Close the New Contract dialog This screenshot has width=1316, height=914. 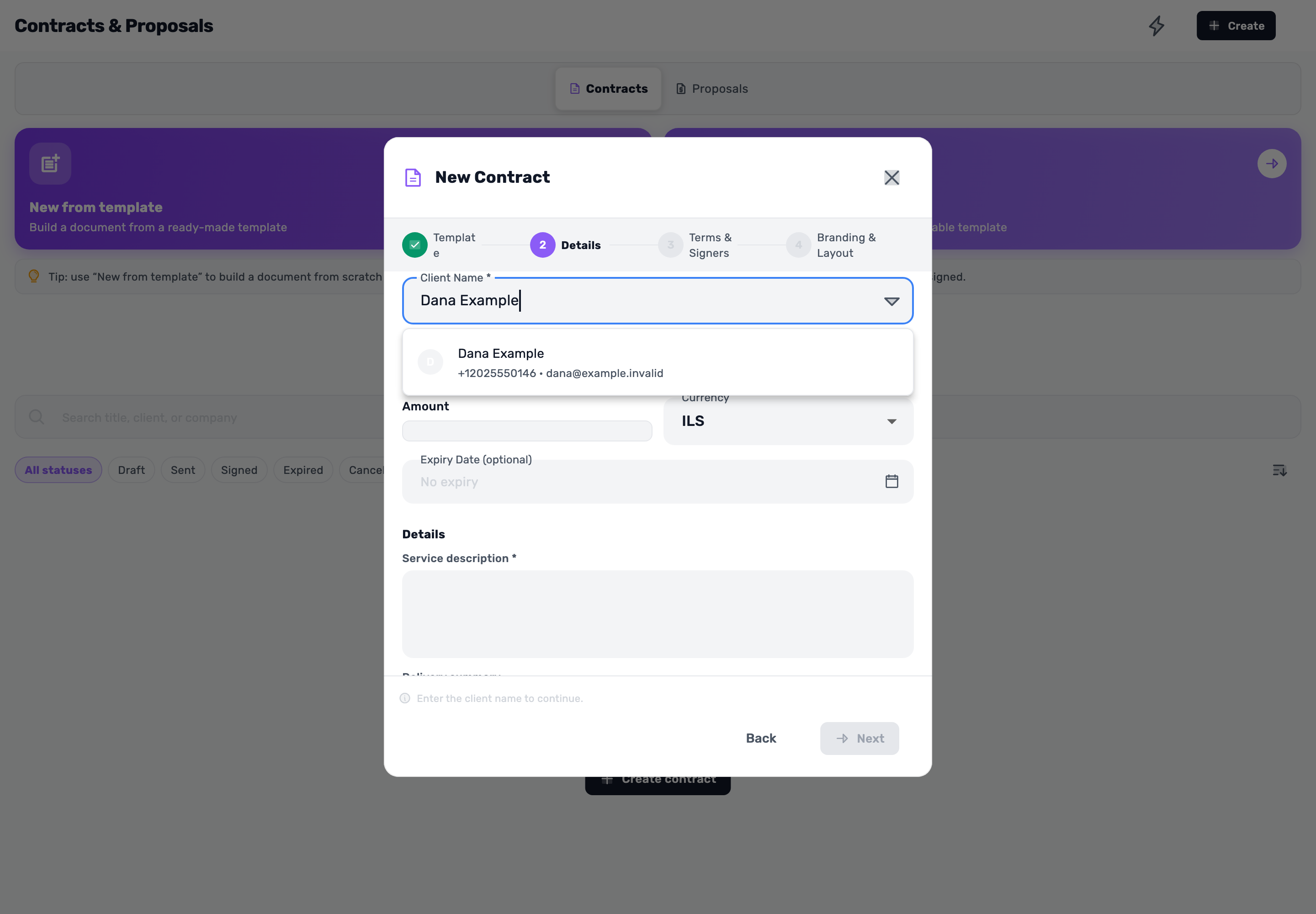click(891, 177)
